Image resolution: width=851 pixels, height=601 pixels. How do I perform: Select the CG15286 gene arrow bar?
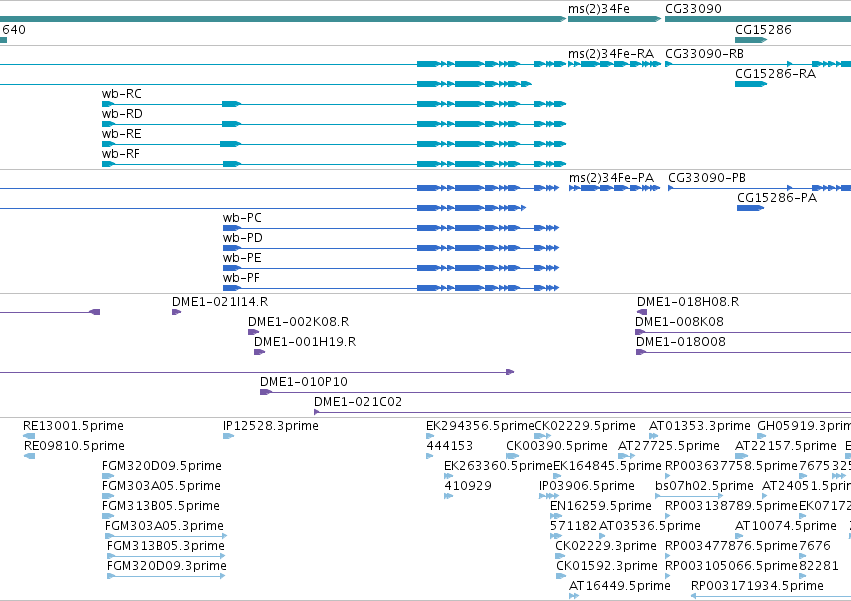pos(751,40)
